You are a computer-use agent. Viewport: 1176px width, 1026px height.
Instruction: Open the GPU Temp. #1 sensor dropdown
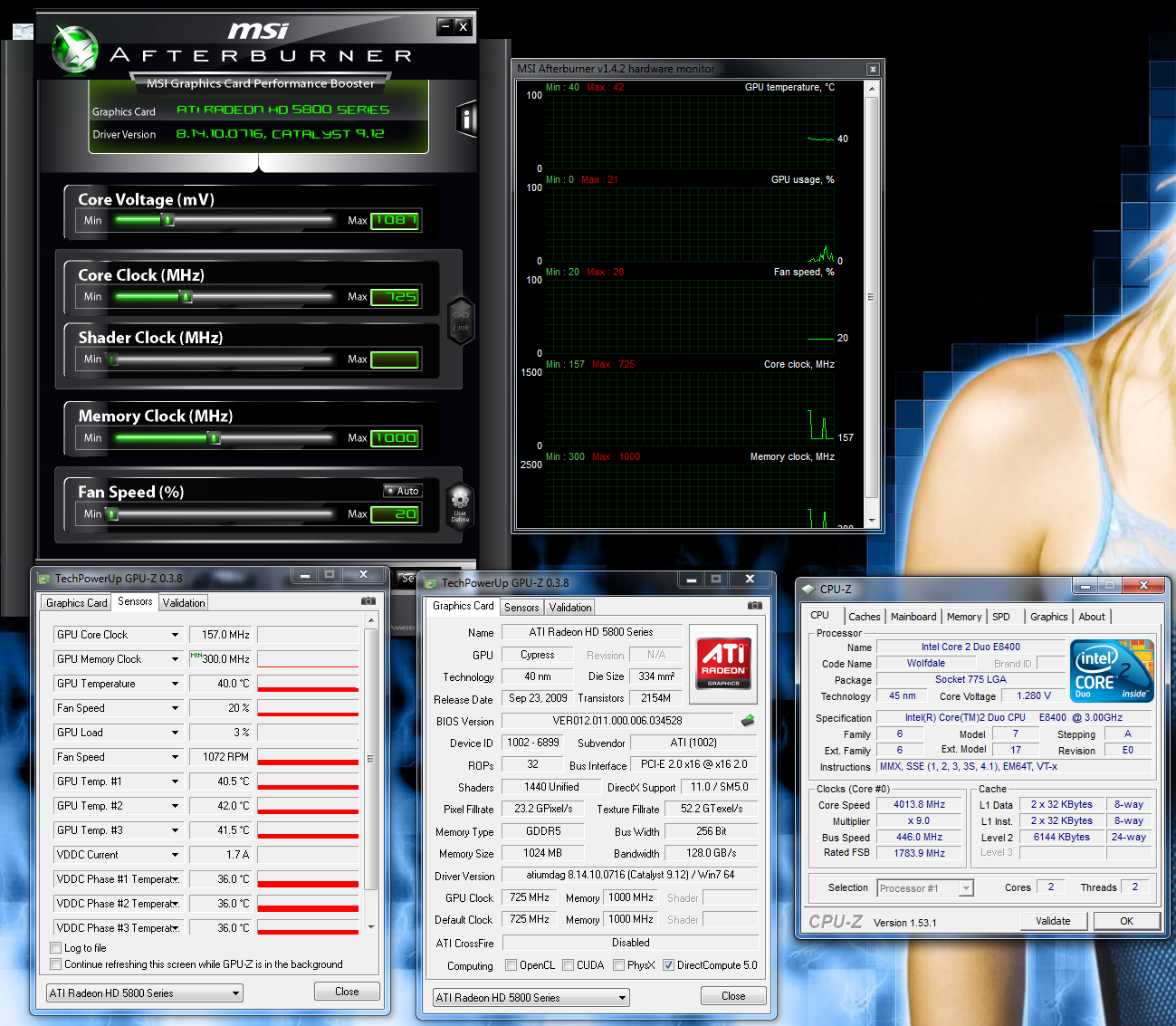coord(176,781)
